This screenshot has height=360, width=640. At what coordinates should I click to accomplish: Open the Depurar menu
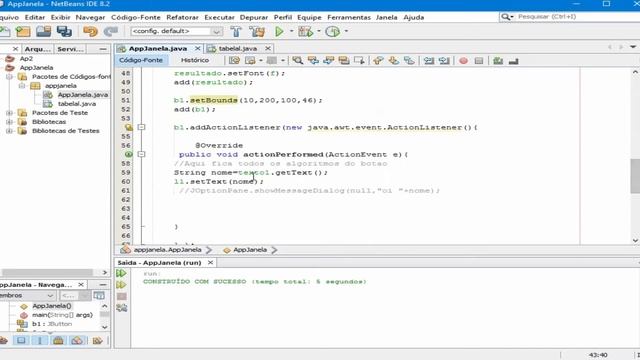click(x=254, y=17)
